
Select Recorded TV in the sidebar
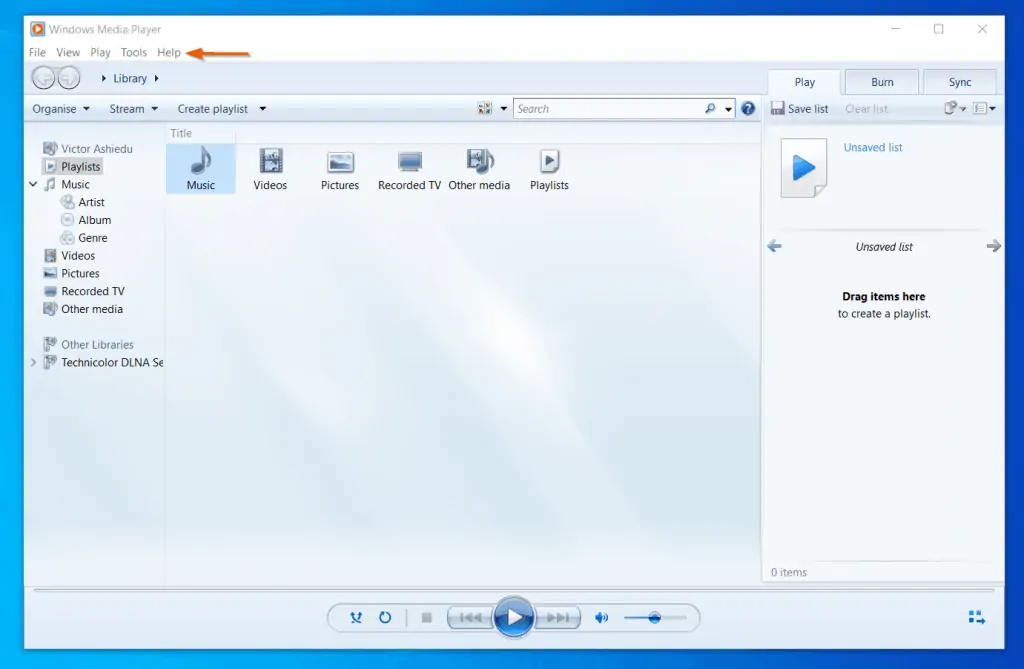[90, 291]
